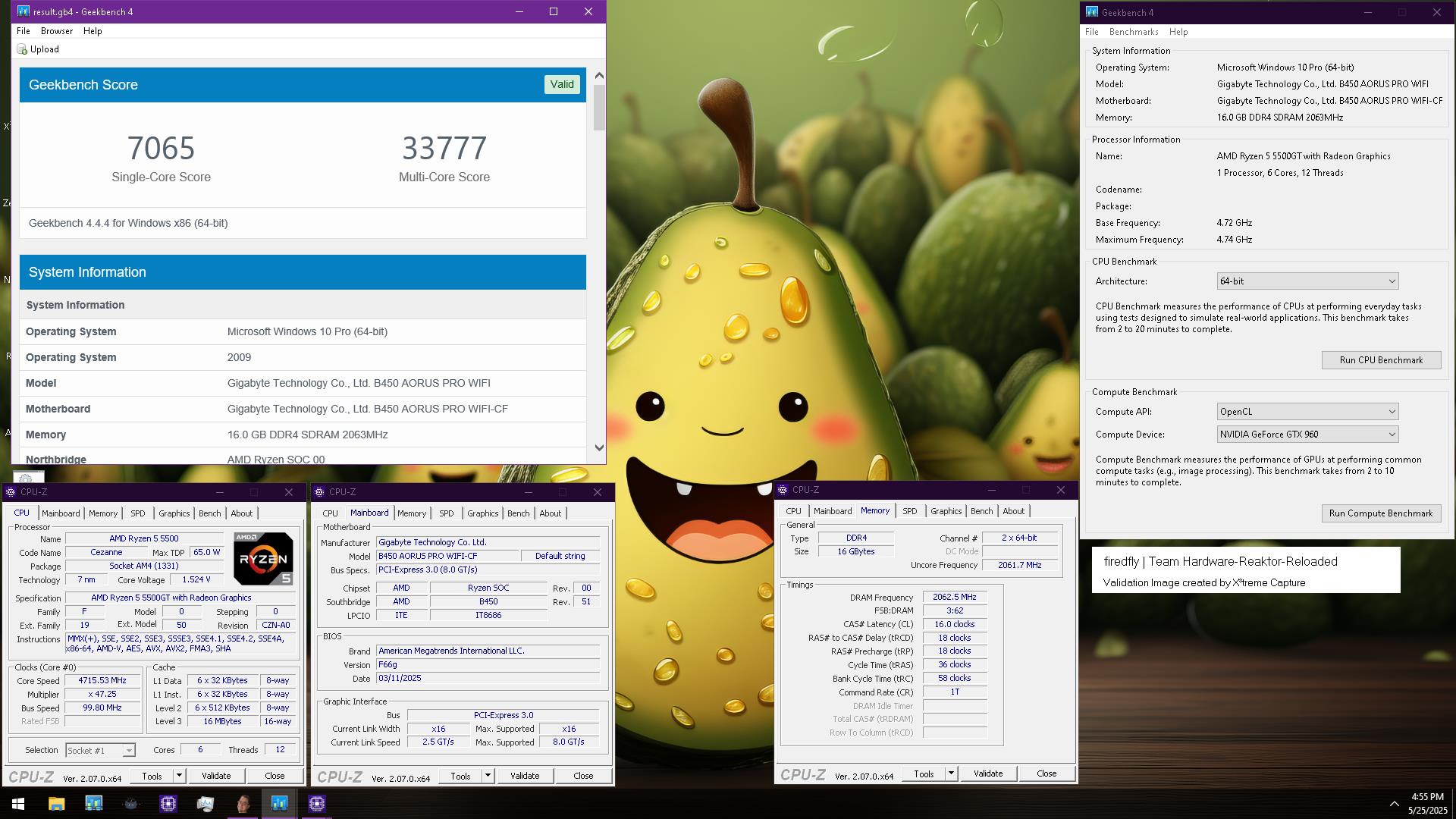Screen dimensions: 1456x819
Task: Click Close button in Mainboard CPU-Z window
Action: tap(583, 776)
